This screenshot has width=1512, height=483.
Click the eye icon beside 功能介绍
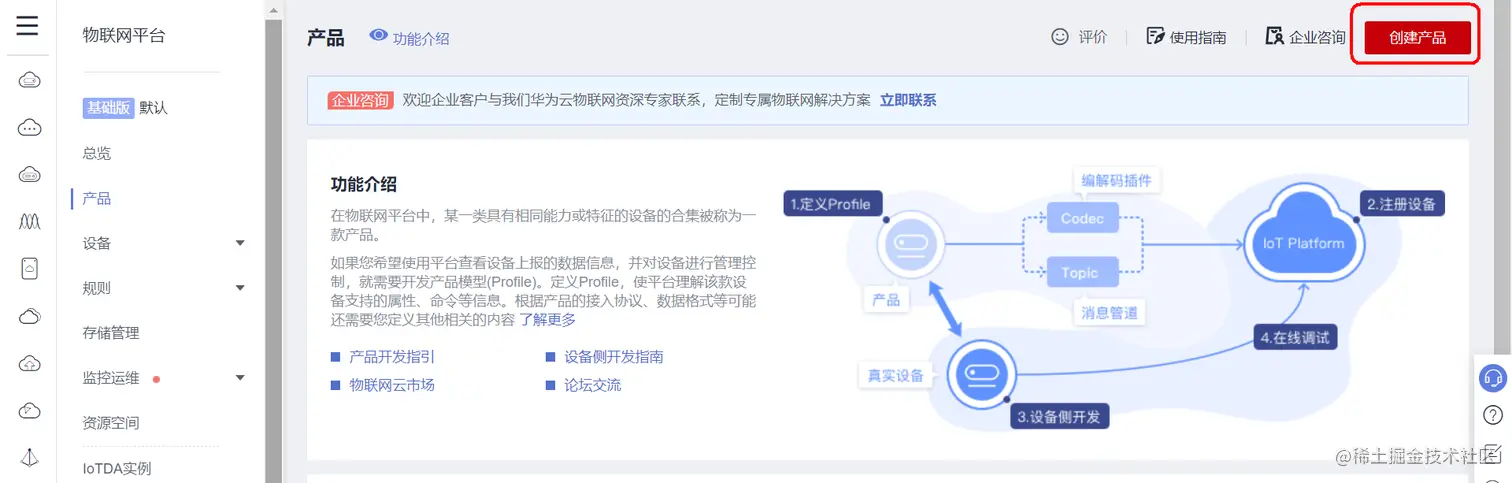(378, 36)
